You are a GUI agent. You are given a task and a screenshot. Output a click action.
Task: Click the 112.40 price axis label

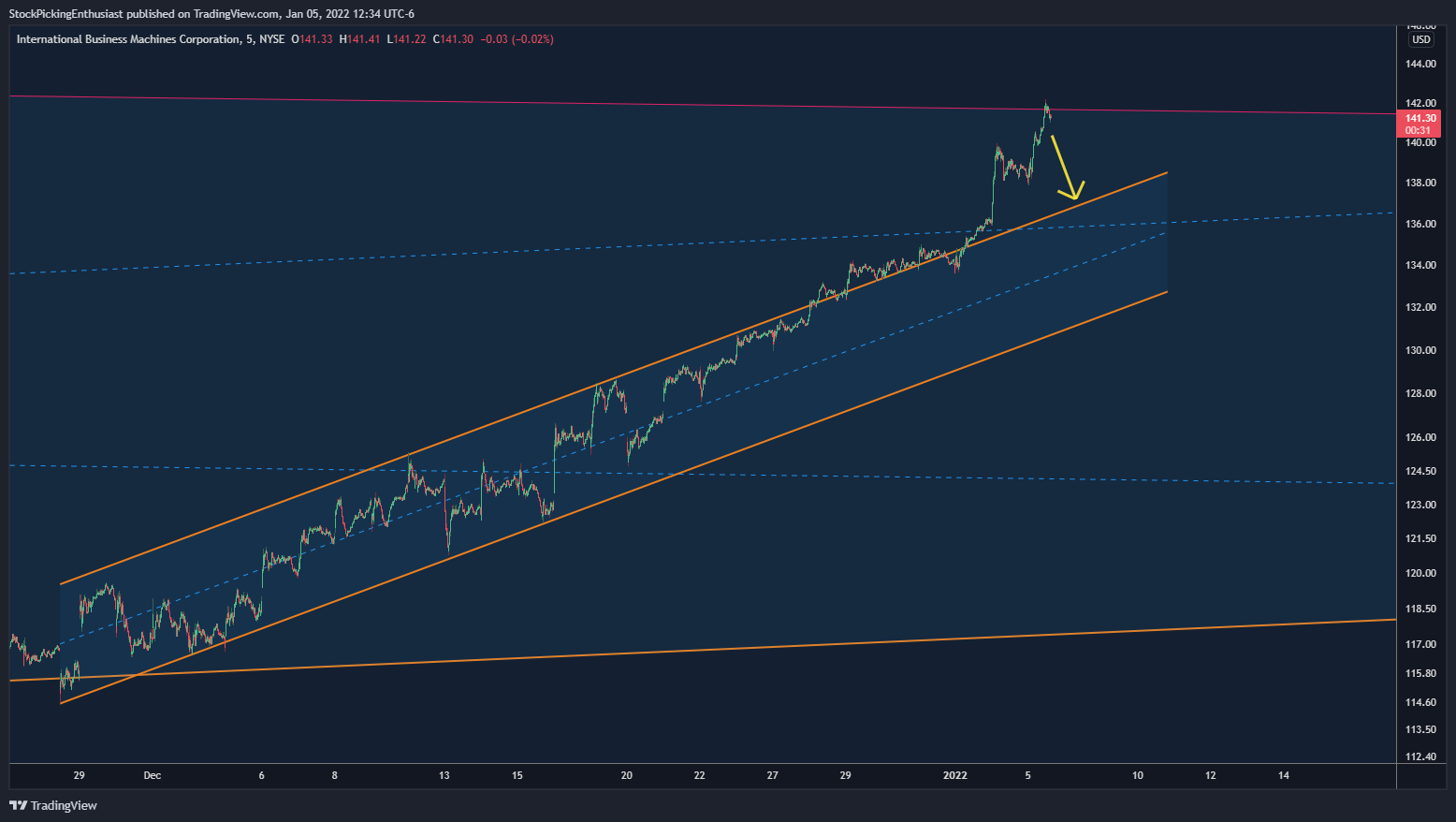click(1420, 756)
